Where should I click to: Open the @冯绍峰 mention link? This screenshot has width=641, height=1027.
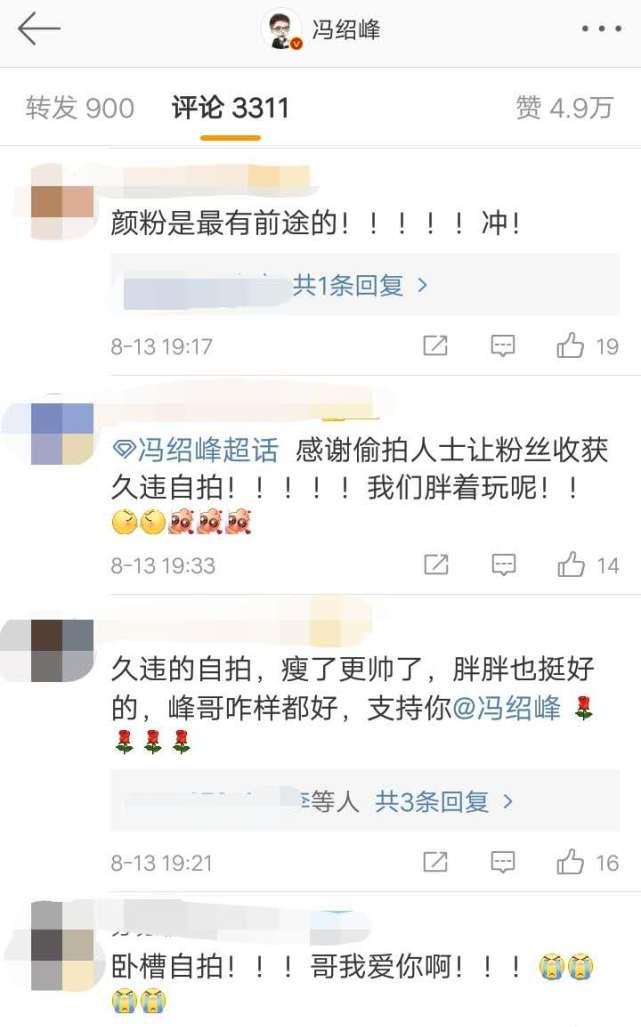[507, 708]
